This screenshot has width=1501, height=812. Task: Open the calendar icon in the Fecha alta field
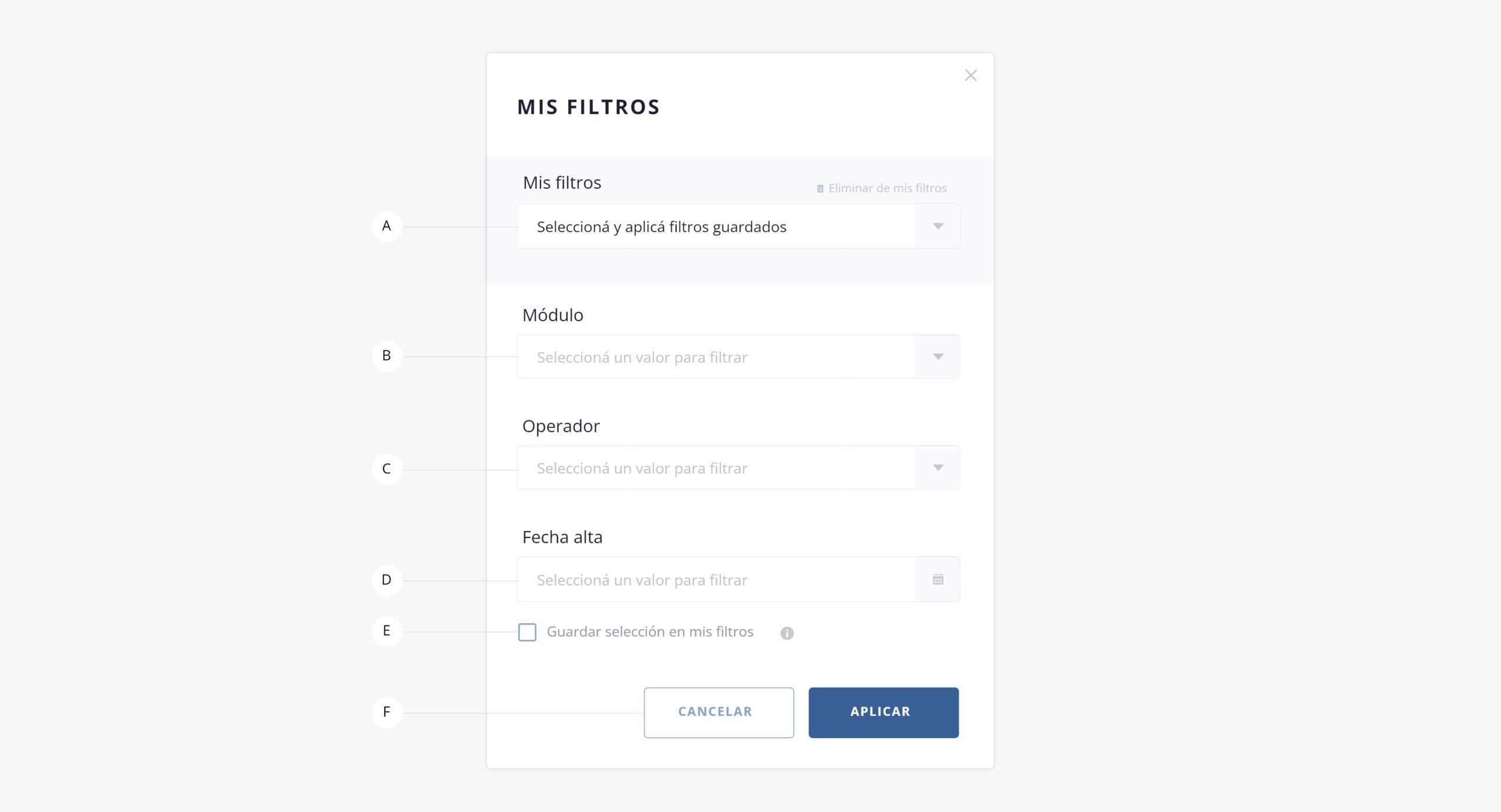(938, 579)
